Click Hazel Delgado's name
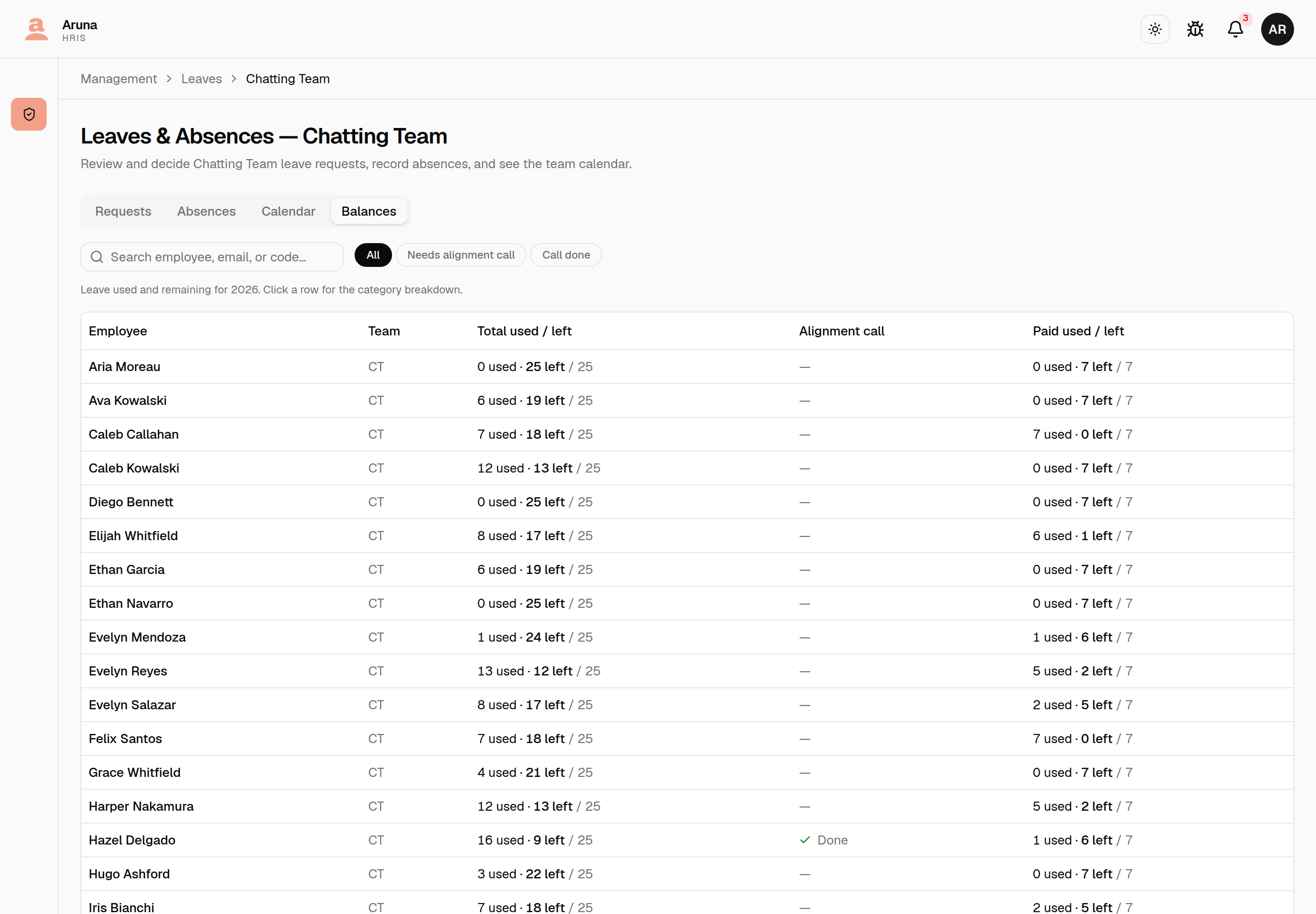 pyautogui.click(x=132, y=840)
